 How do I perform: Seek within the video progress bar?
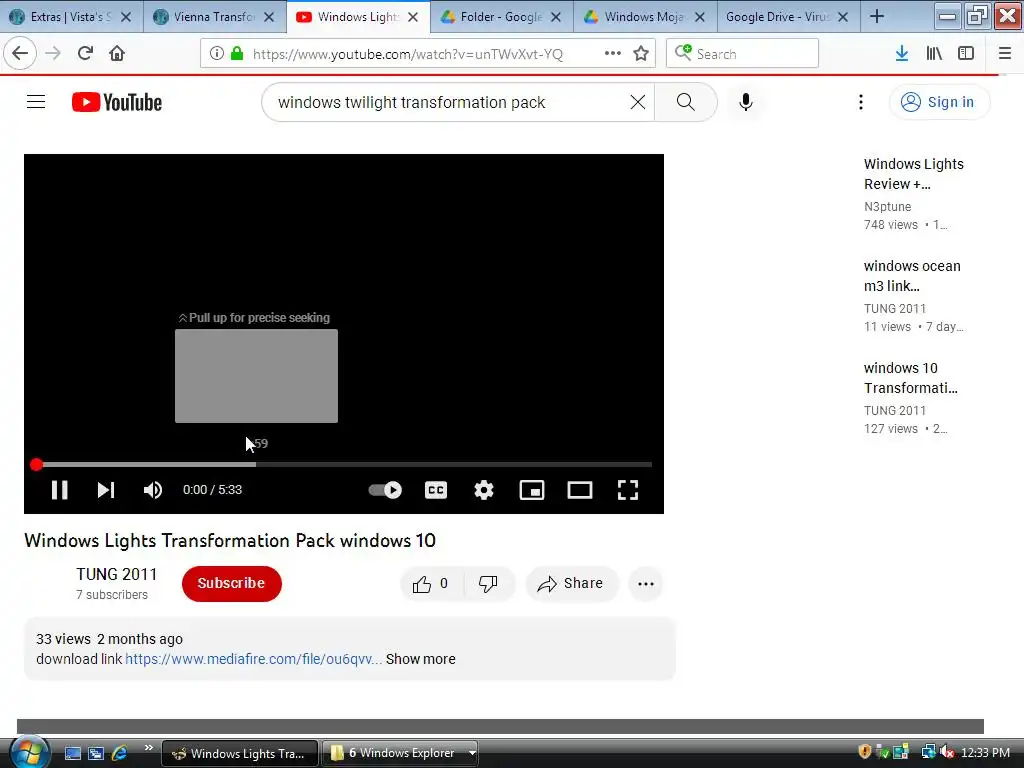pos(344,464)
